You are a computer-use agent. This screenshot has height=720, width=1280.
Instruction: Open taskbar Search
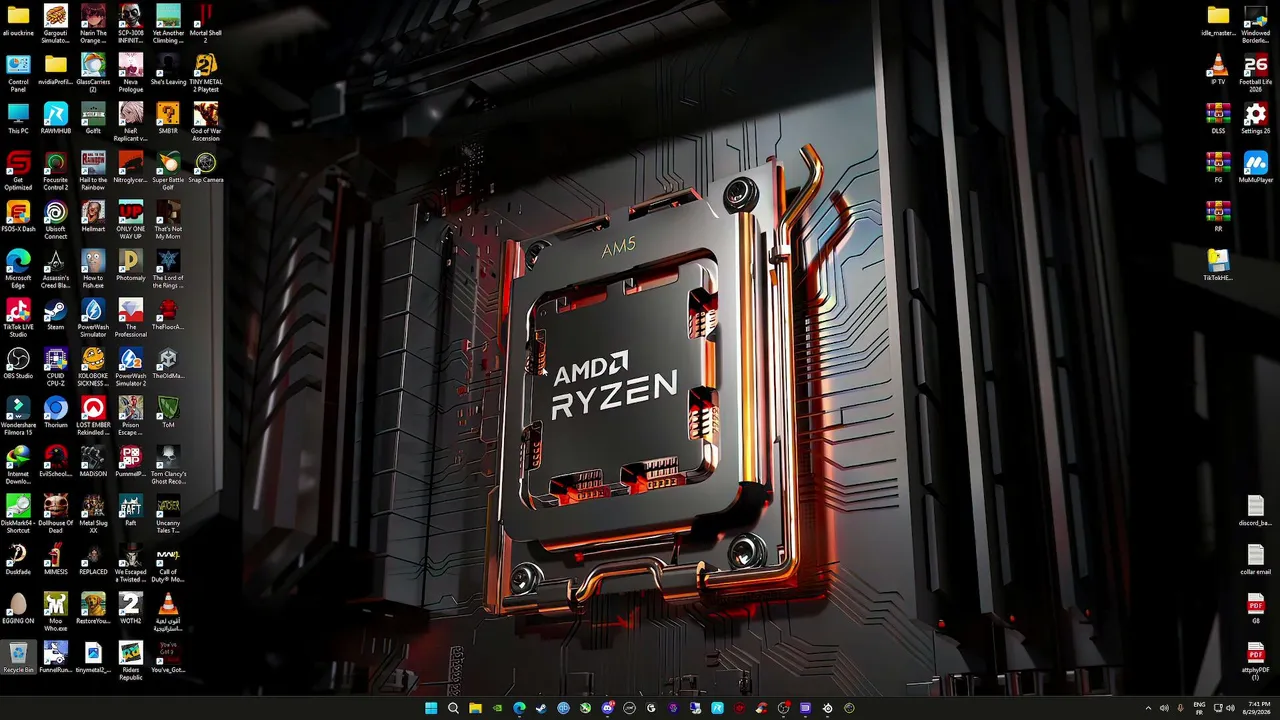pyautogui.click(x=453, y=708)
